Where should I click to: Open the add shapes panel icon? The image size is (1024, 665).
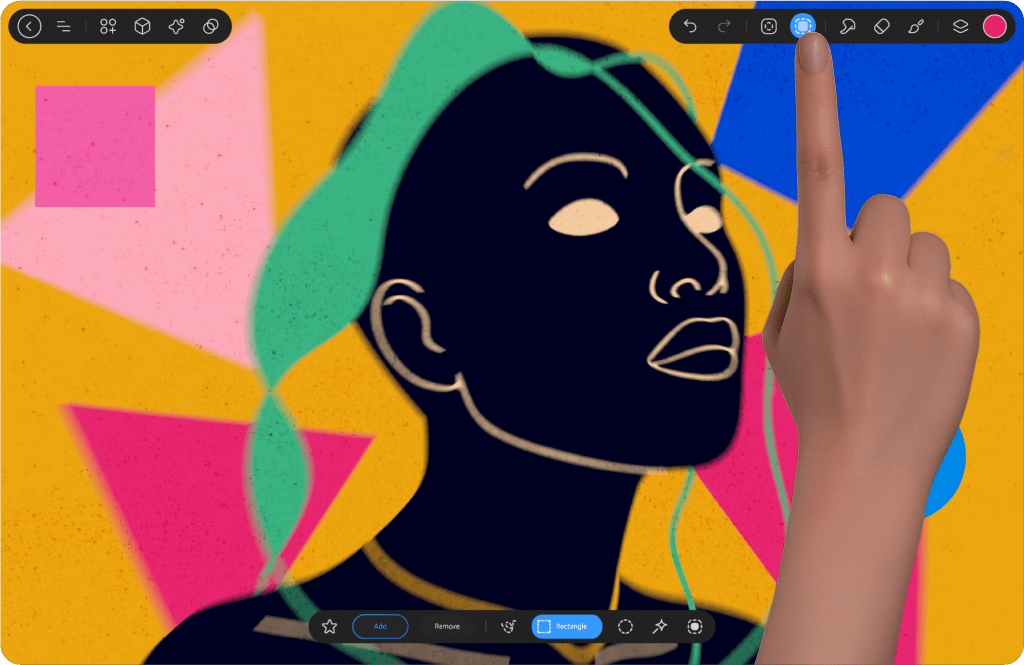pyautogui.click(x=108, y=27)
